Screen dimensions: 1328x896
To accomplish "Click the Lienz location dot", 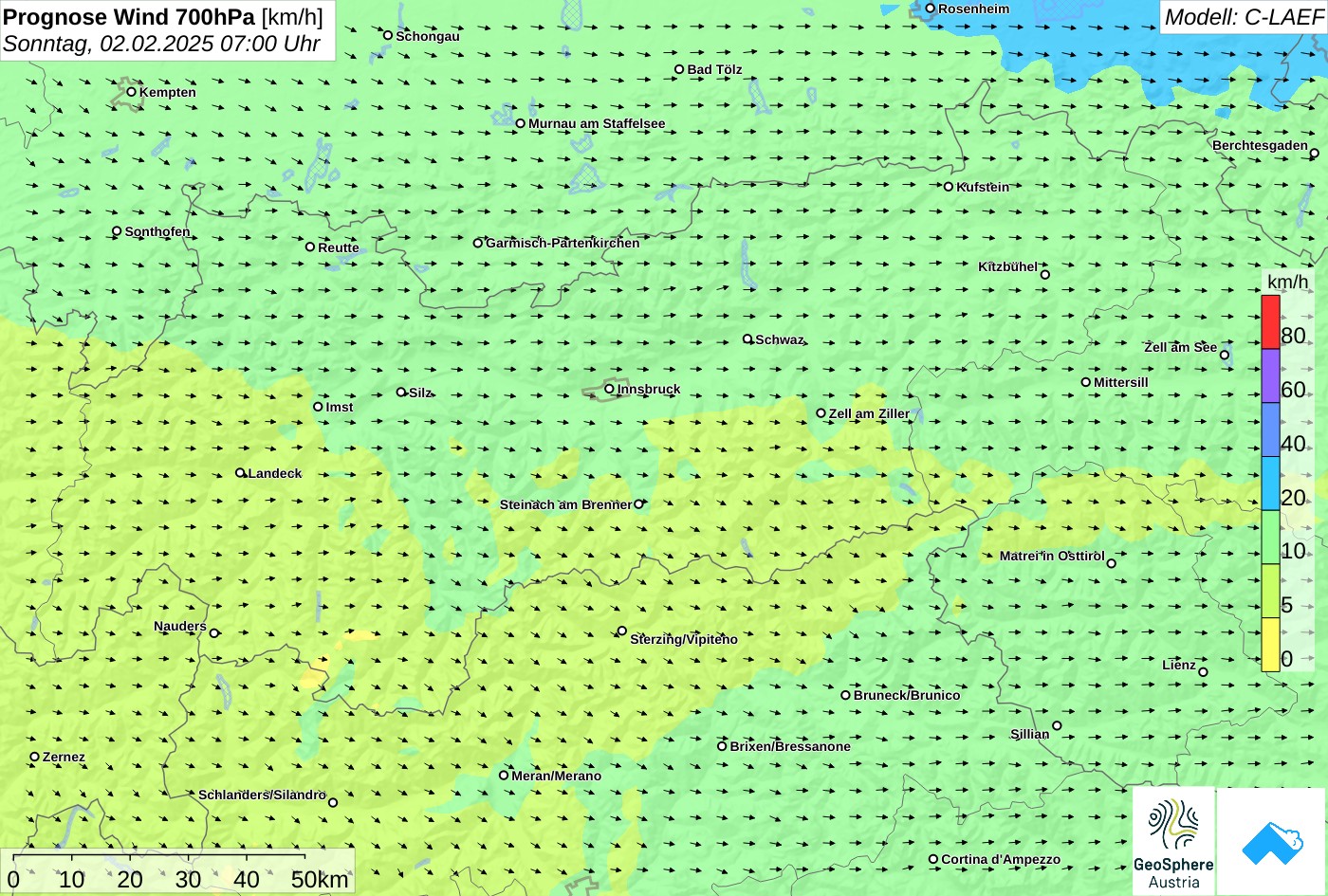I will coord(1204,672).
